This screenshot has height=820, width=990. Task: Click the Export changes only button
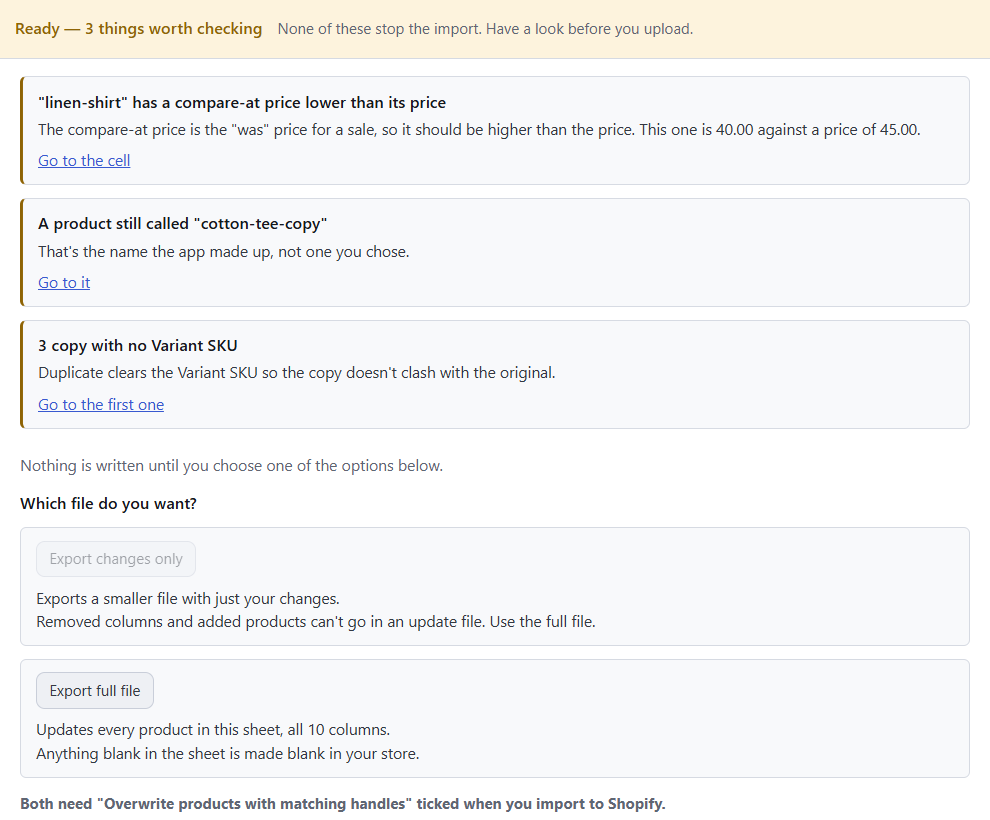[x=116, y=559]
